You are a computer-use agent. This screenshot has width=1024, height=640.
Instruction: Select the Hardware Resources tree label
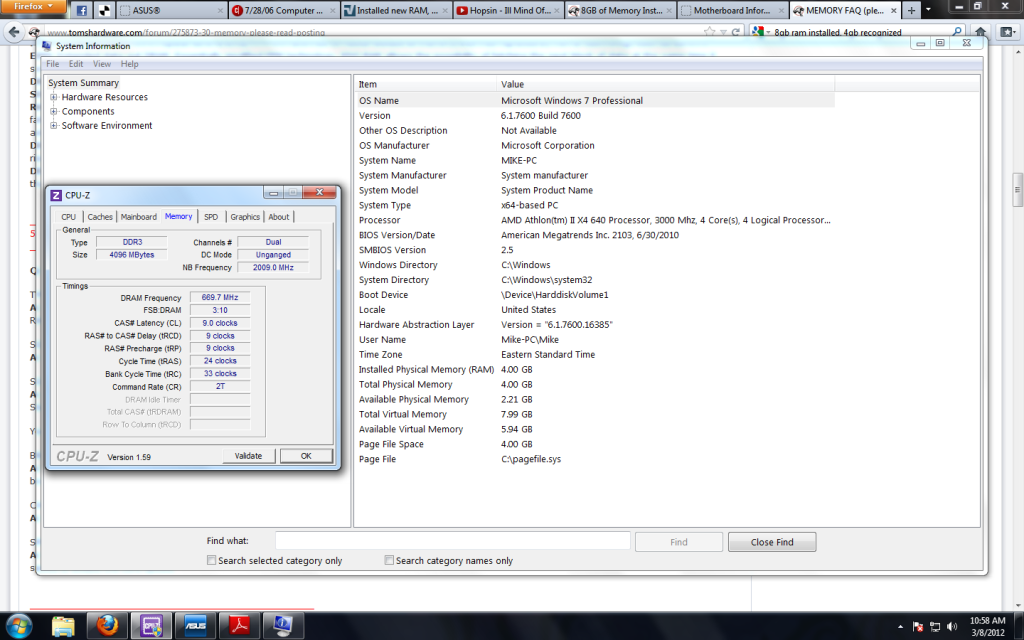[x=104, y=97]
